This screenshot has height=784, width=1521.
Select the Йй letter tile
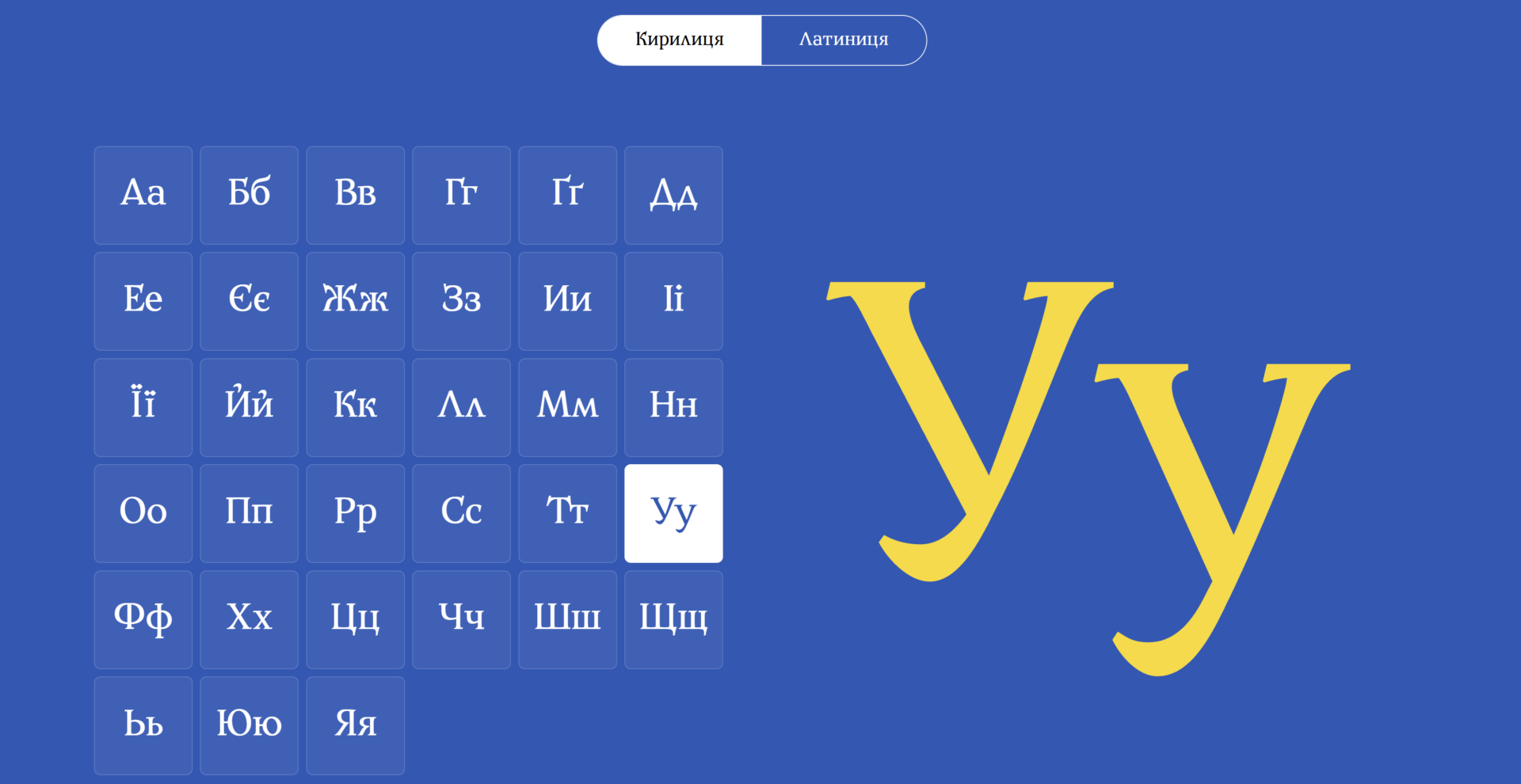click(250, 407)
